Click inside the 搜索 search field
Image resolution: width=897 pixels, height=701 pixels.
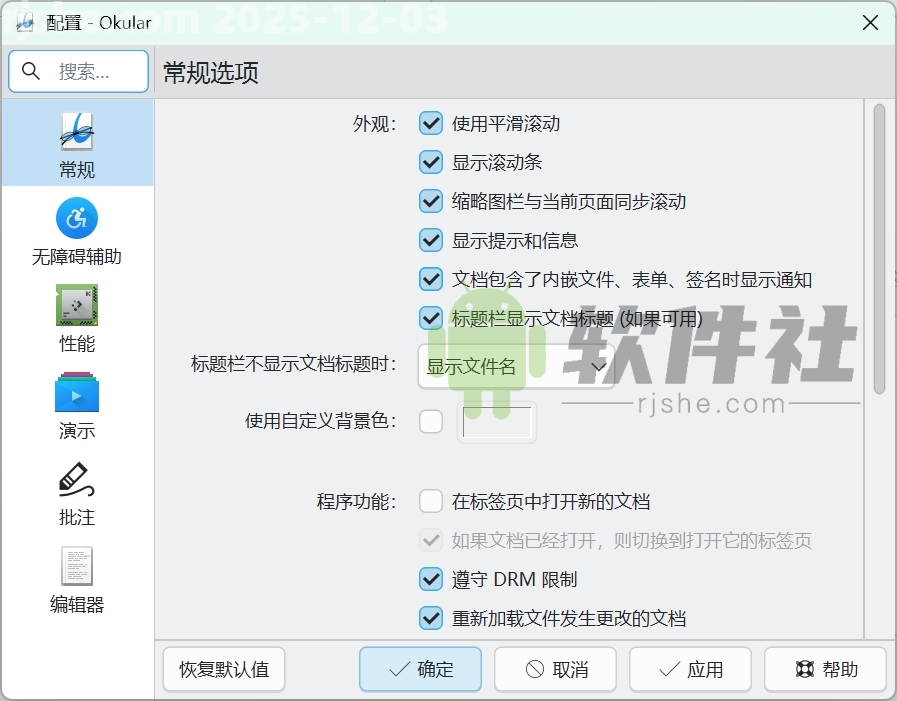[x=90, y=71]
